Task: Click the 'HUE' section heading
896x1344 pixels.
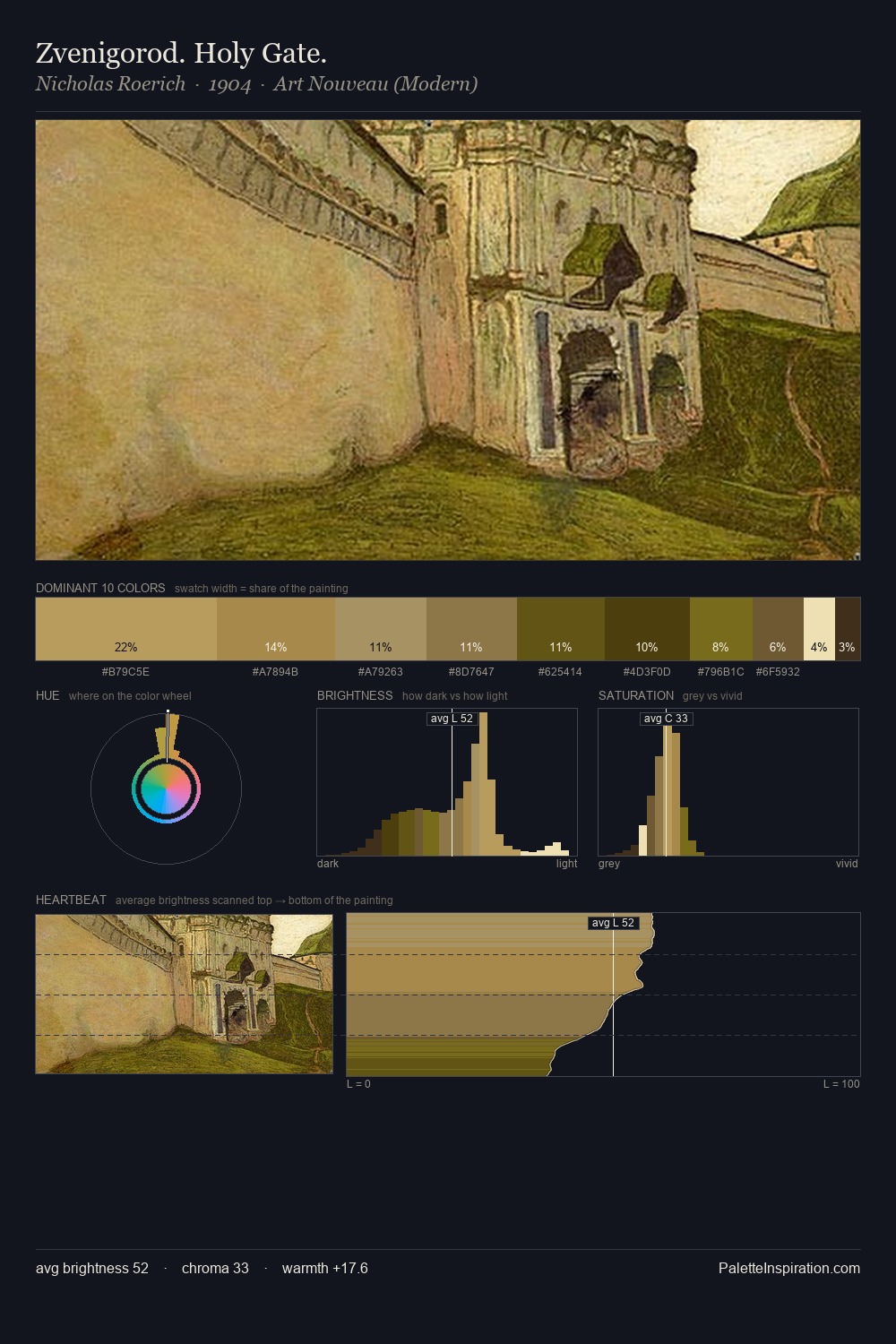Action: 47,696
